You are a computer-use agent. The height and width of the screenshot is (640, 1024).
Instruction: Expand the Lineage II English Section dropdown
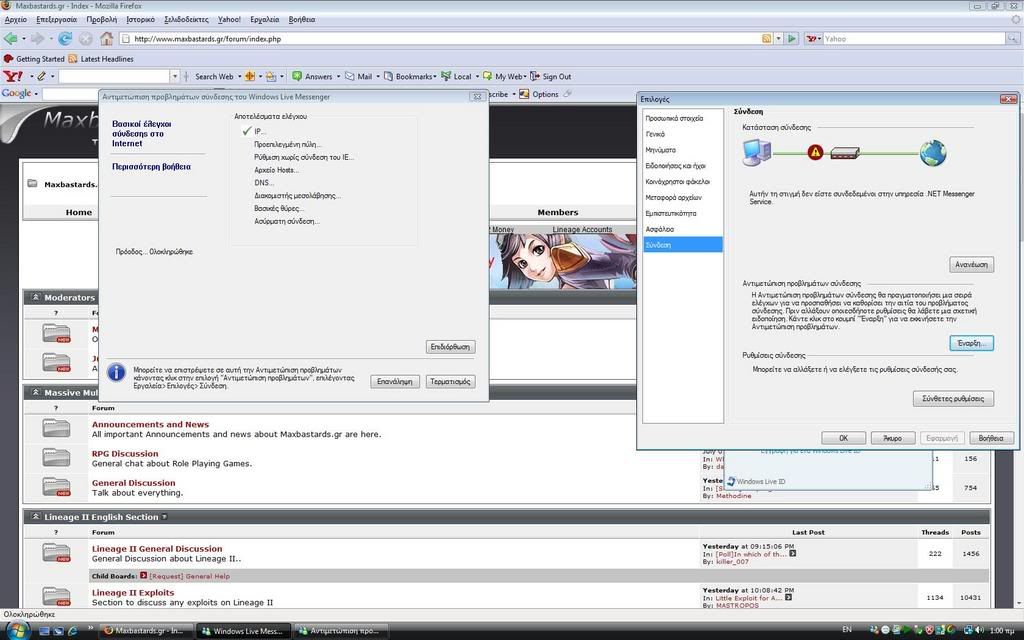click(x=164, y=517)
